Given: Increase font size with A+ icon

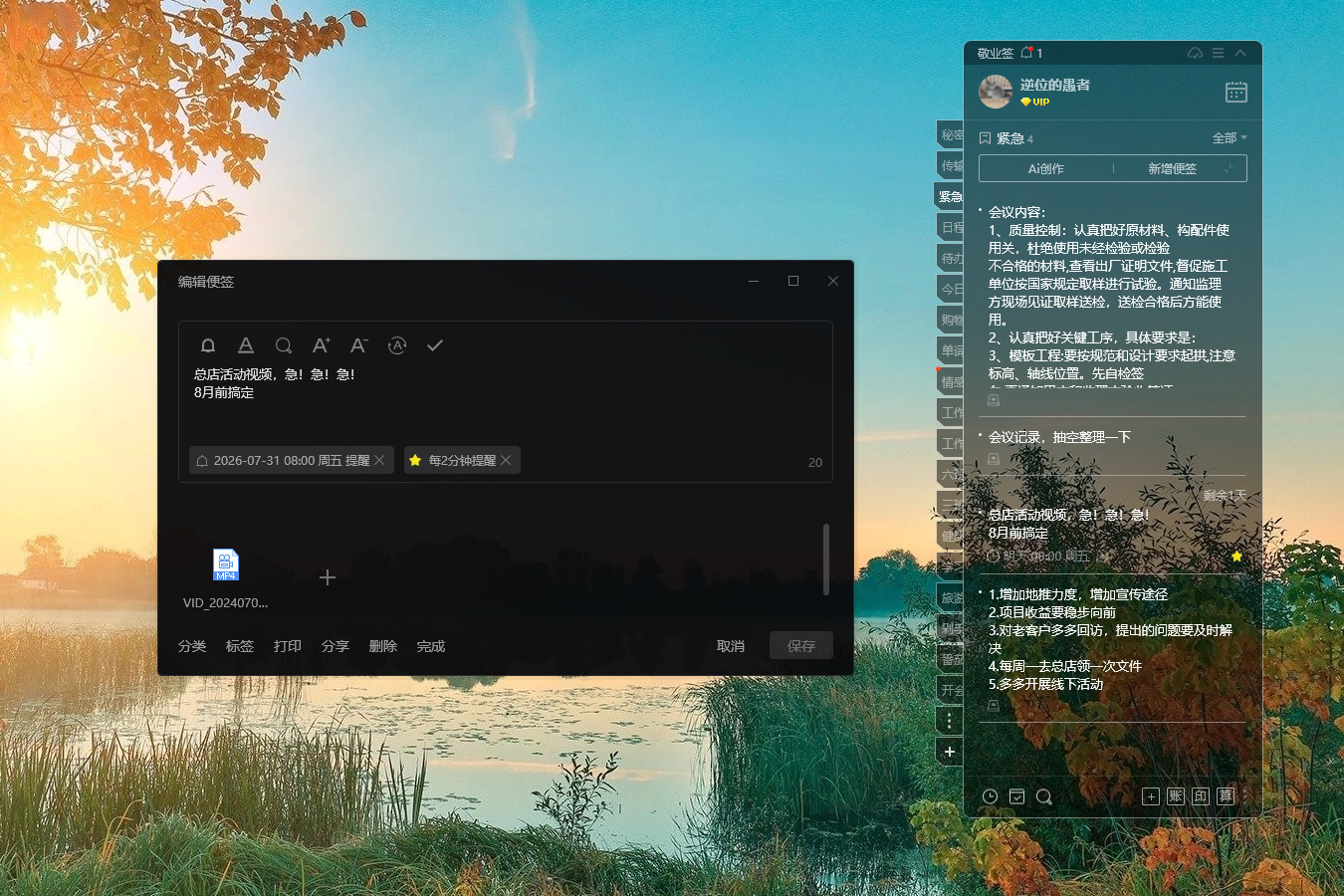Looking at the screenshot, I should click(x=321, y=345).
